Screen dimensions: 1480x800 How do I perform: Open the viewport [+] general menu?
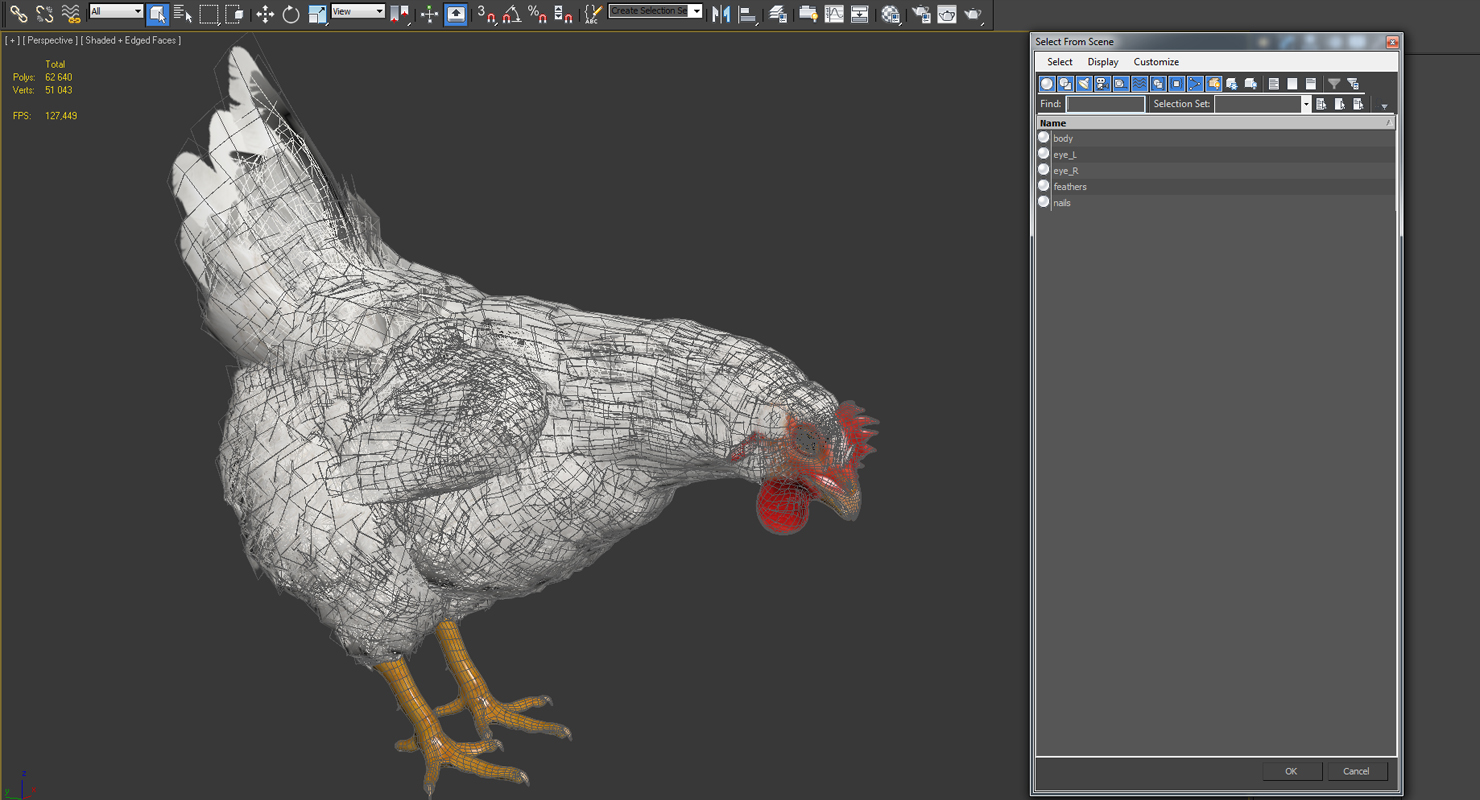click(x=11, y=40)
